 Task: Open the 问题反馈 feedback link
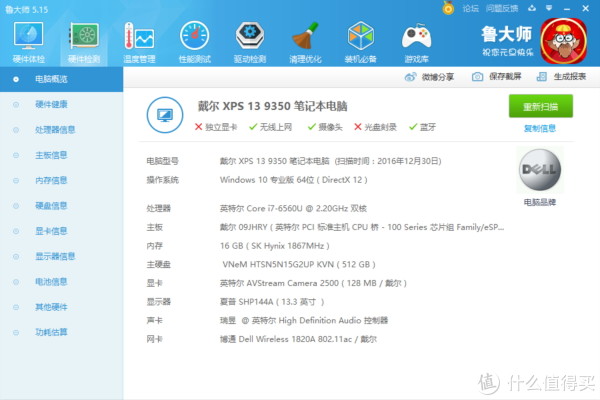[502, 8]
